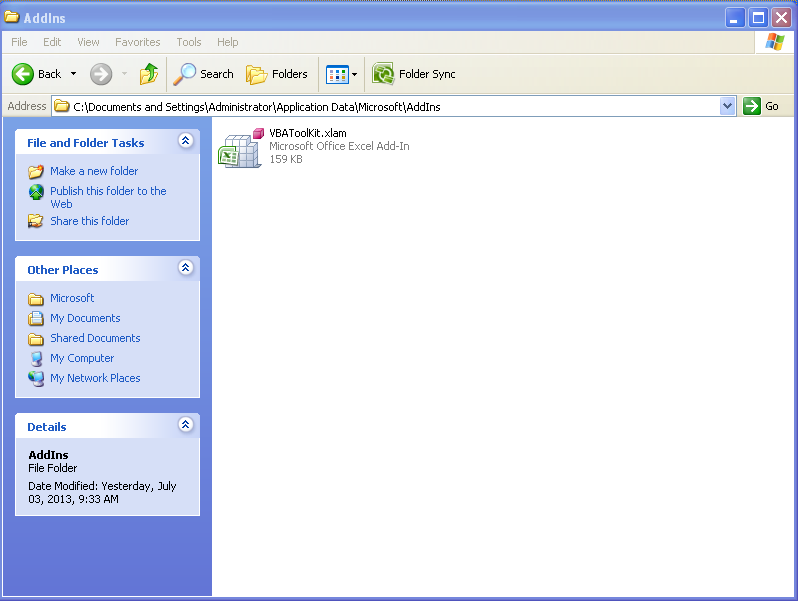Click the Publish to Web globe icon
Viewport: 798px width, 601px height.
tap(36, 192)
